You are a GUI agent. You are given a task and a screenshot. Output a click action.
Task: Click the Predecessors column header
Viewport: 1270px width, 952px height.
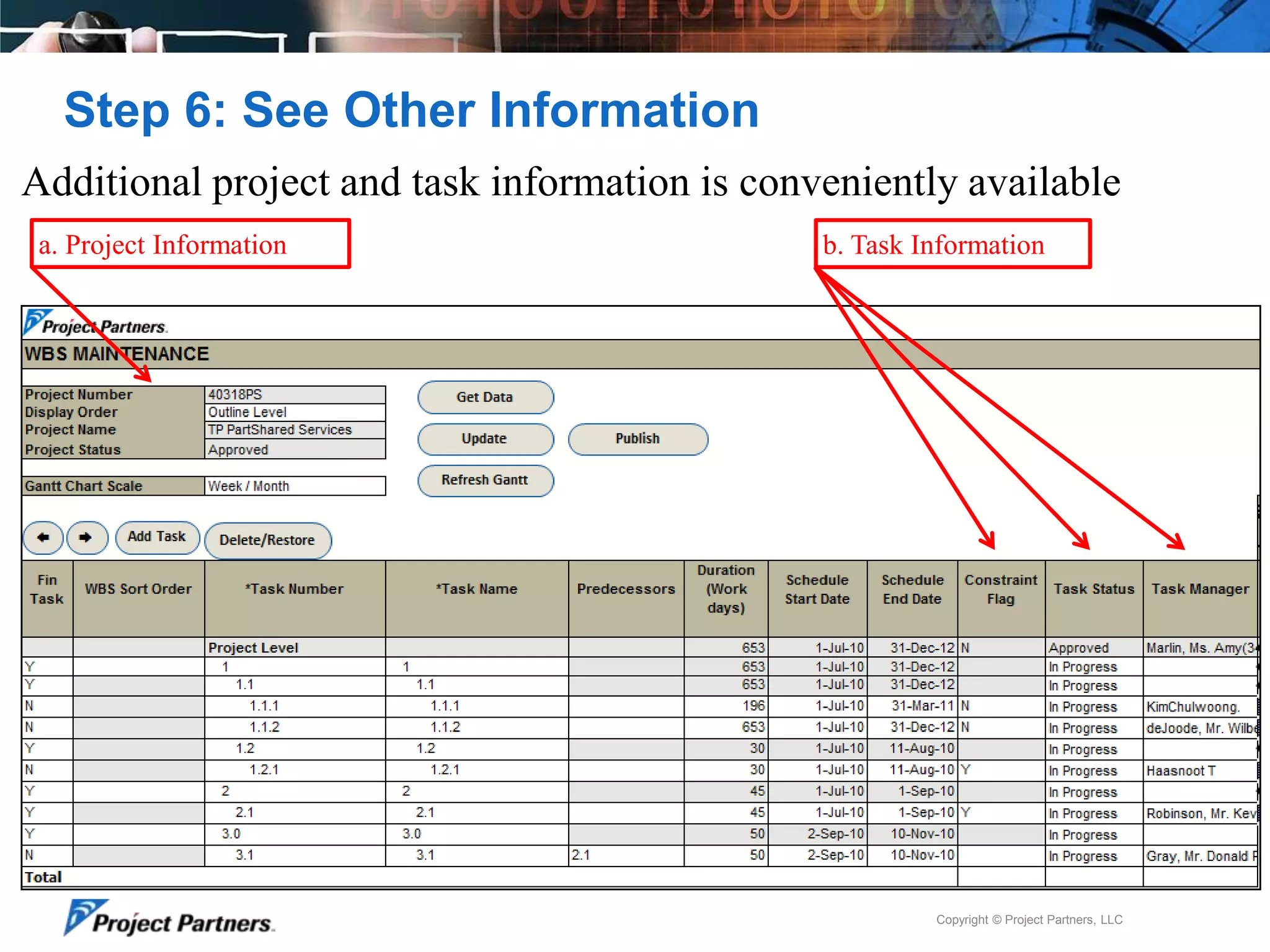626,599
